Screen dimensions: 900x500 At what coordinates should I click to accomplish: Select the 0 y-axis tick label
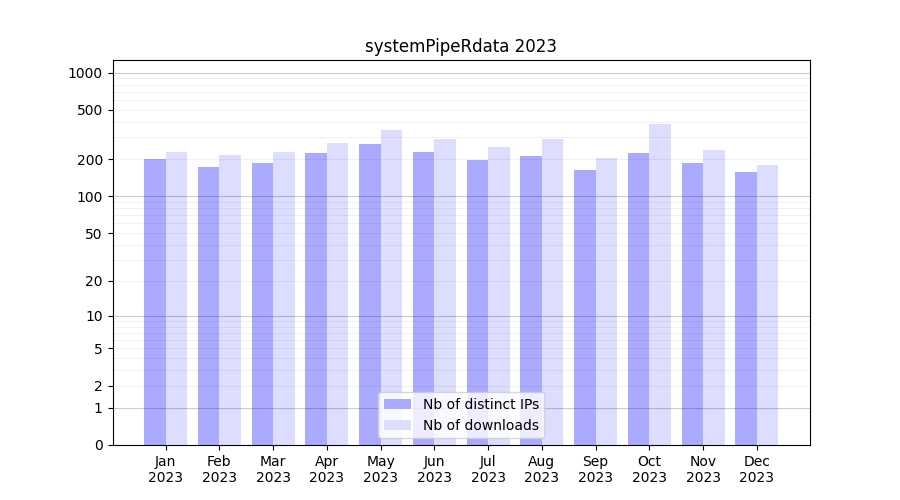[98, 445]
